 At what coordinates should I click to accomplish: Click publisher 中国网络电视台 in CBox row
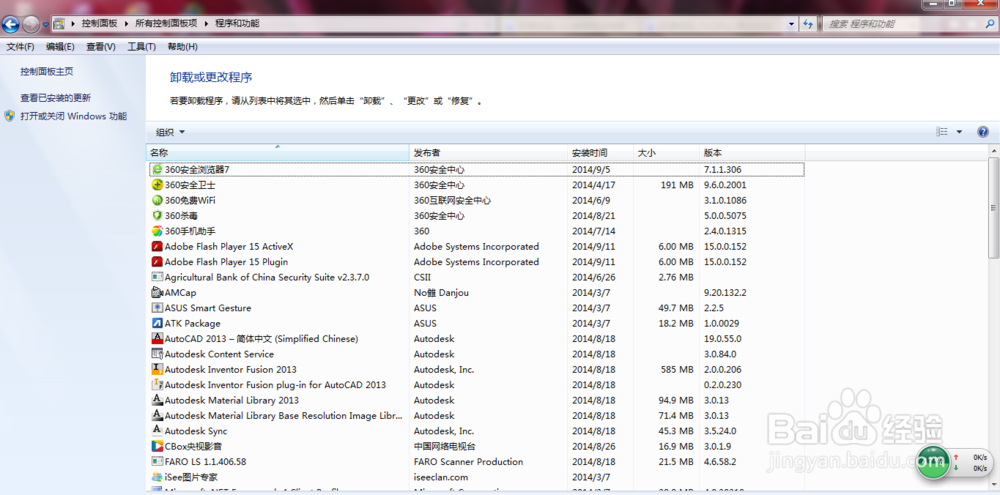tap(445, 447)
